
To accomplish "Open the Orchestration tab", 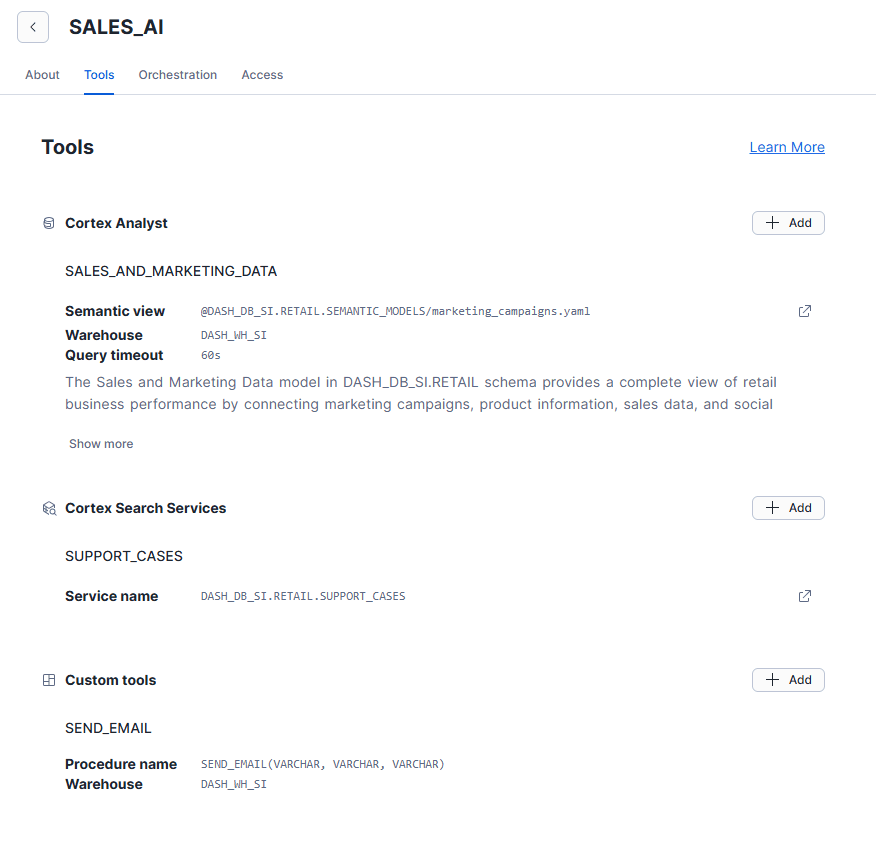I will (178, 75).
